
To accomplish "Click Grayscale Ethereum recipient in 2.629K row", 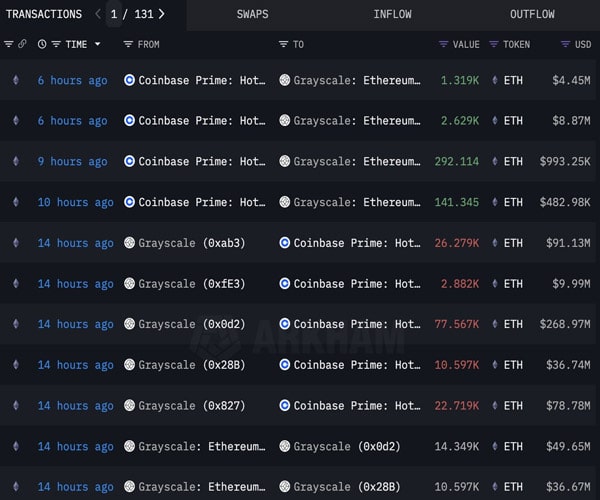I will [x=357, y=121].
